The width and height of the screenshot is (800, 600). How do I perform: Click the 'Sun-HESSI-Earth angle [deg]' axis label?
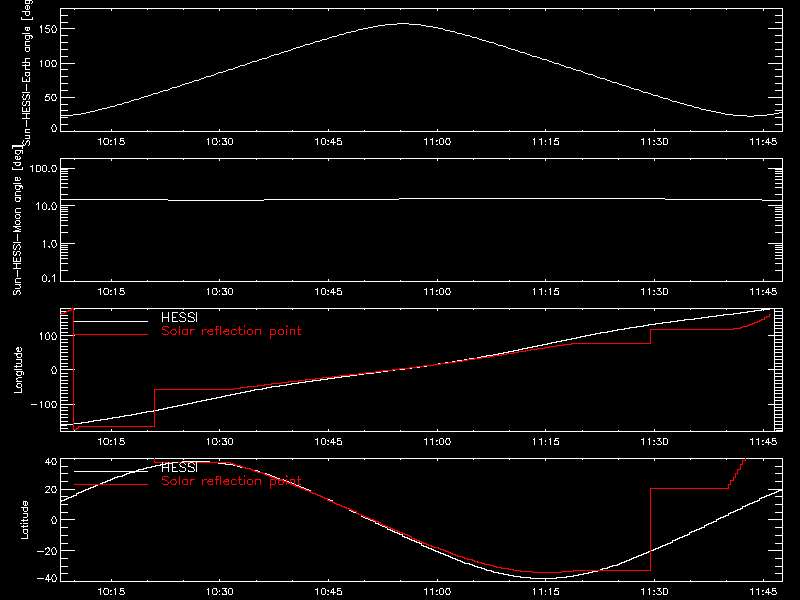click(x=27, y=73)
